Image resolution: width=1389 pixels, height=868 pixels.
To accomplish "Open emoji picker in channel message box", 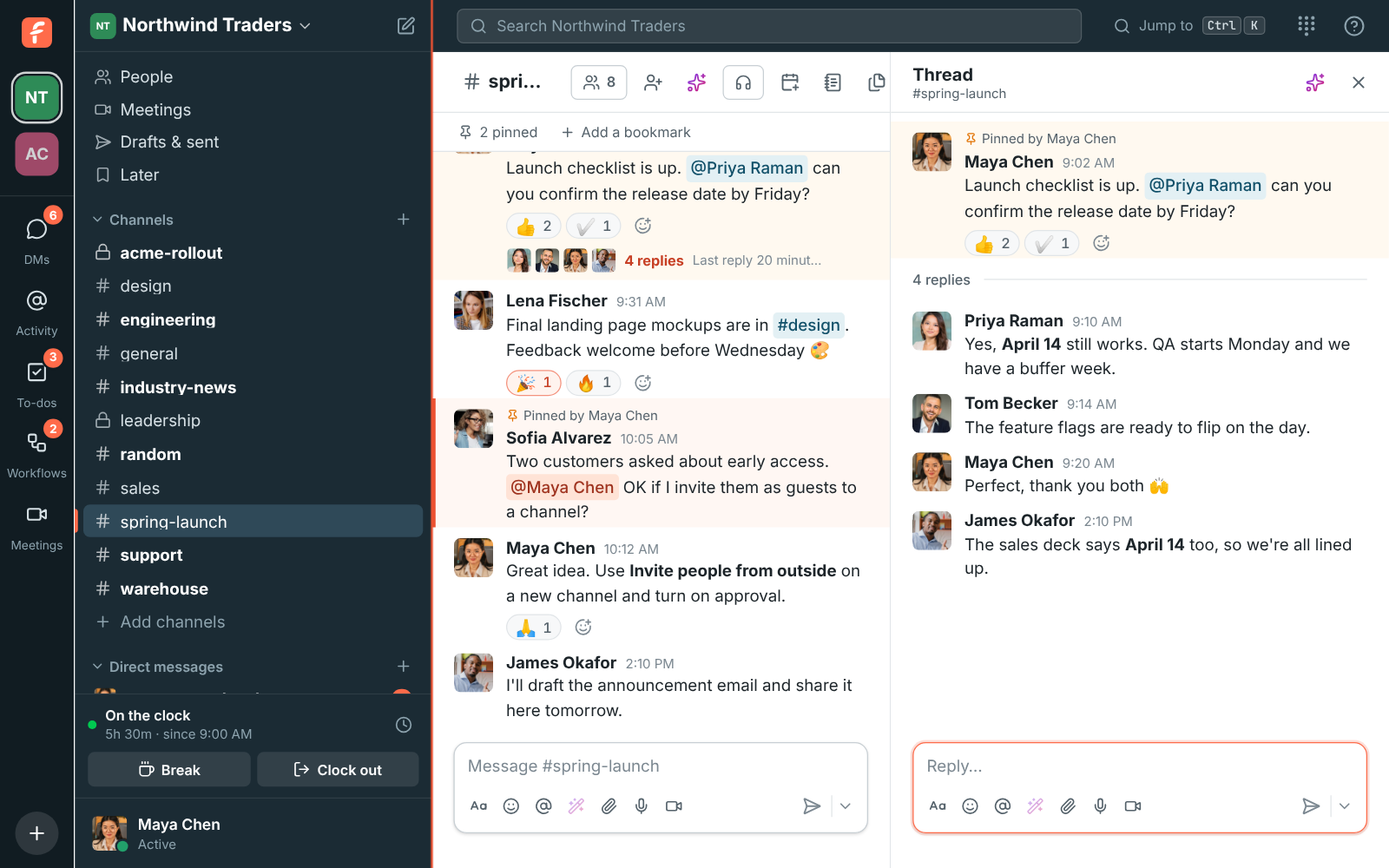I will point(511,806).
